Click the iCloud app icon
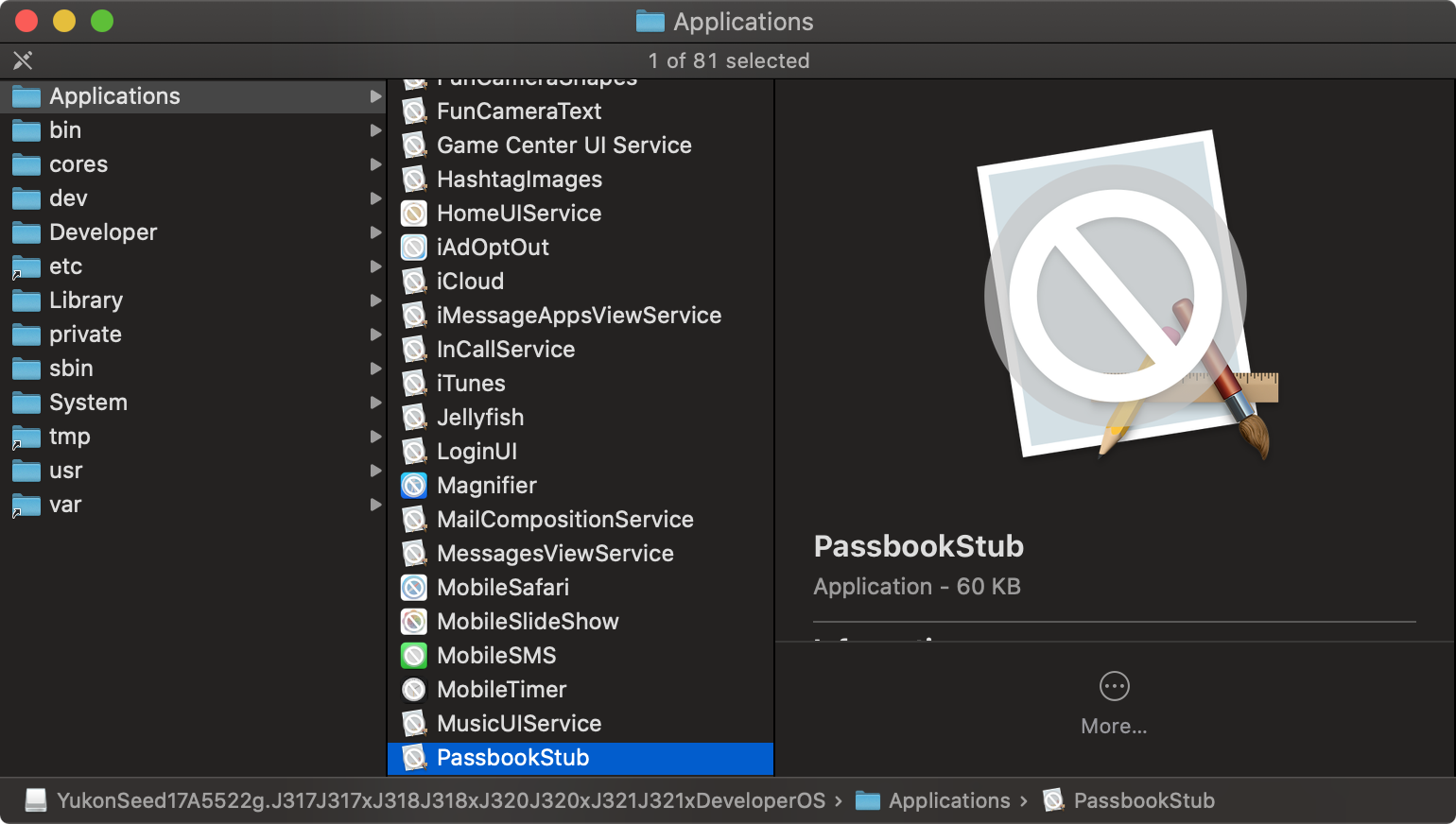1456x824 pixels. tap(414, 282)
